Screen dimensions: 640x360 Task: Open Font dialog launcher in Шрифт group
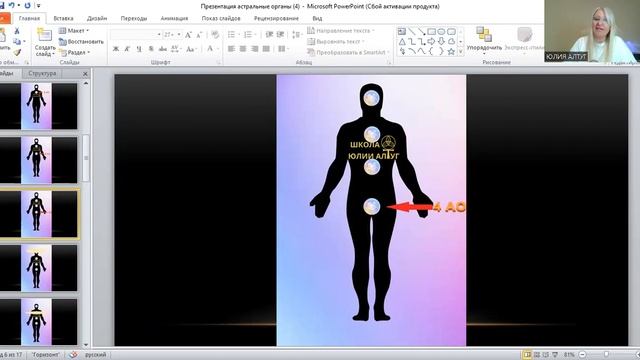coord(218,62)
